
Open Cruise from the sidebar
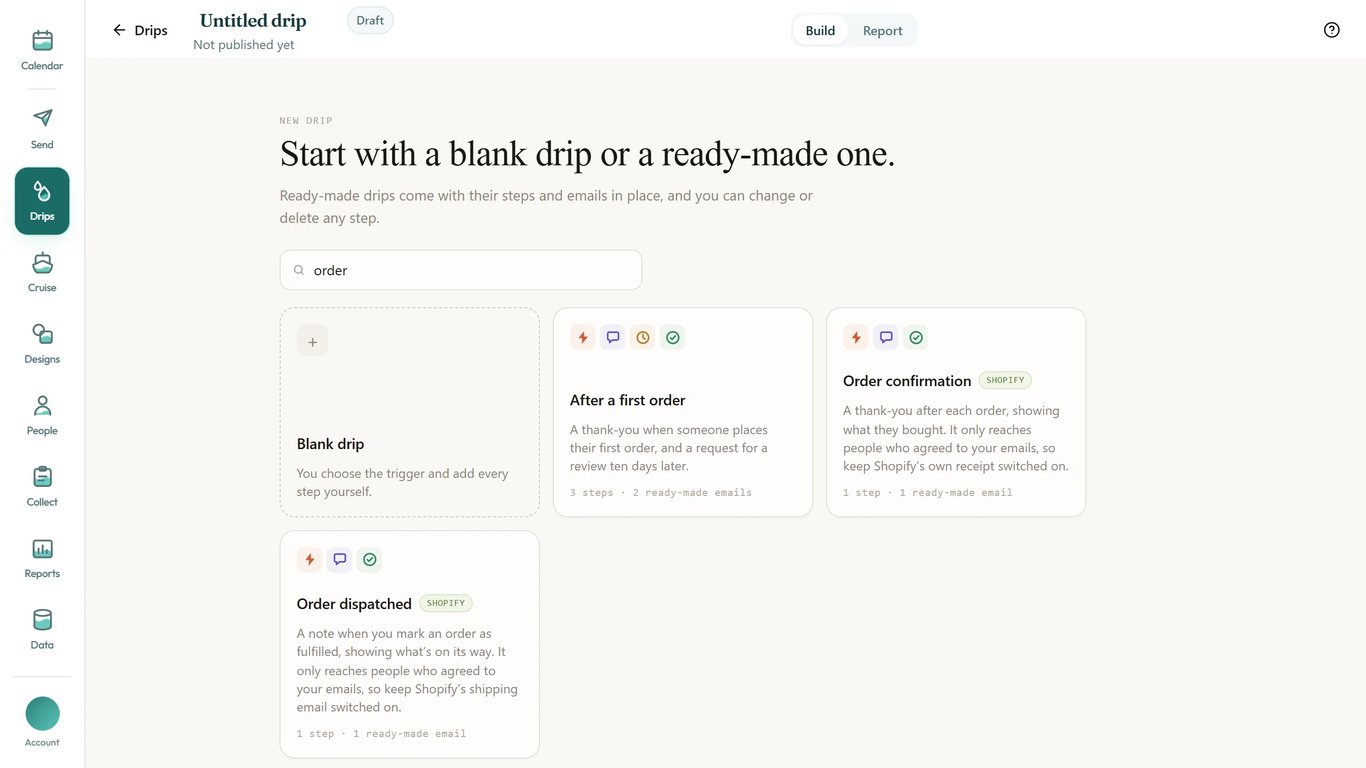click(42, 272)
